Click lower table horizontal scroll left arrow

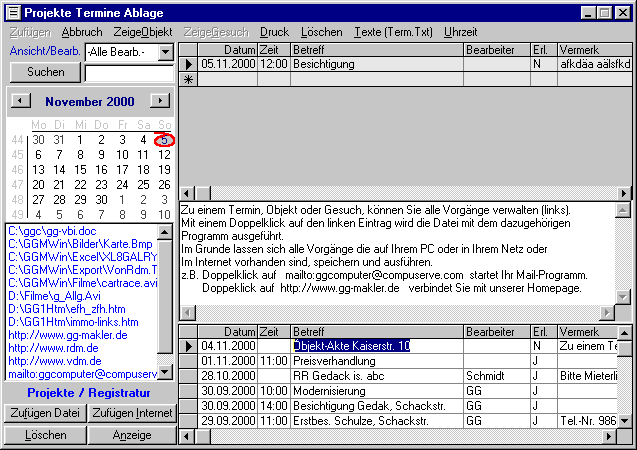click(x=187, y=437)
